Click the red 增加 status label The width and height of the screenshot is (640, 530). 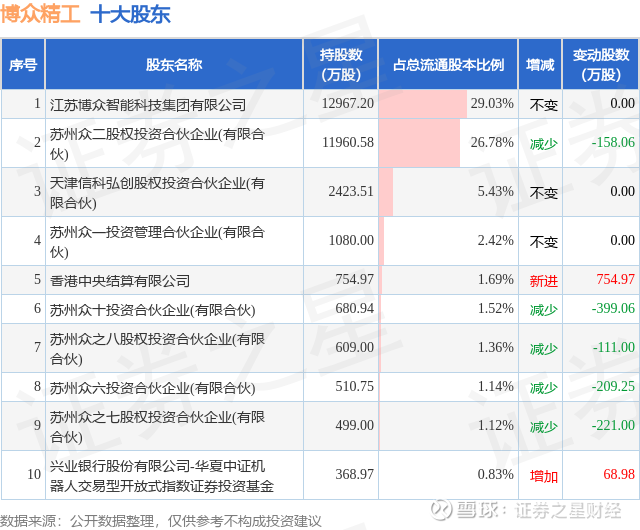[543, 476]
